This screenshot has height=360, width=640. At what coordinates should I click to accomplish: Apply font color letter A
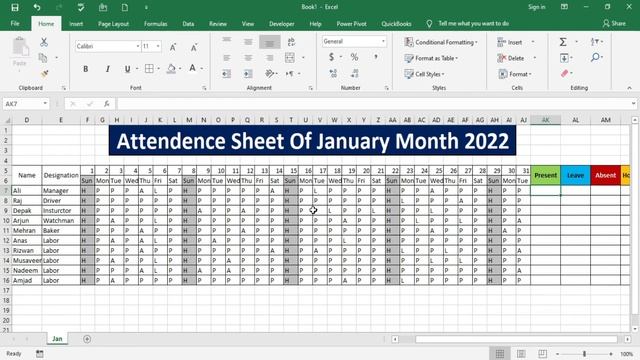192,68
